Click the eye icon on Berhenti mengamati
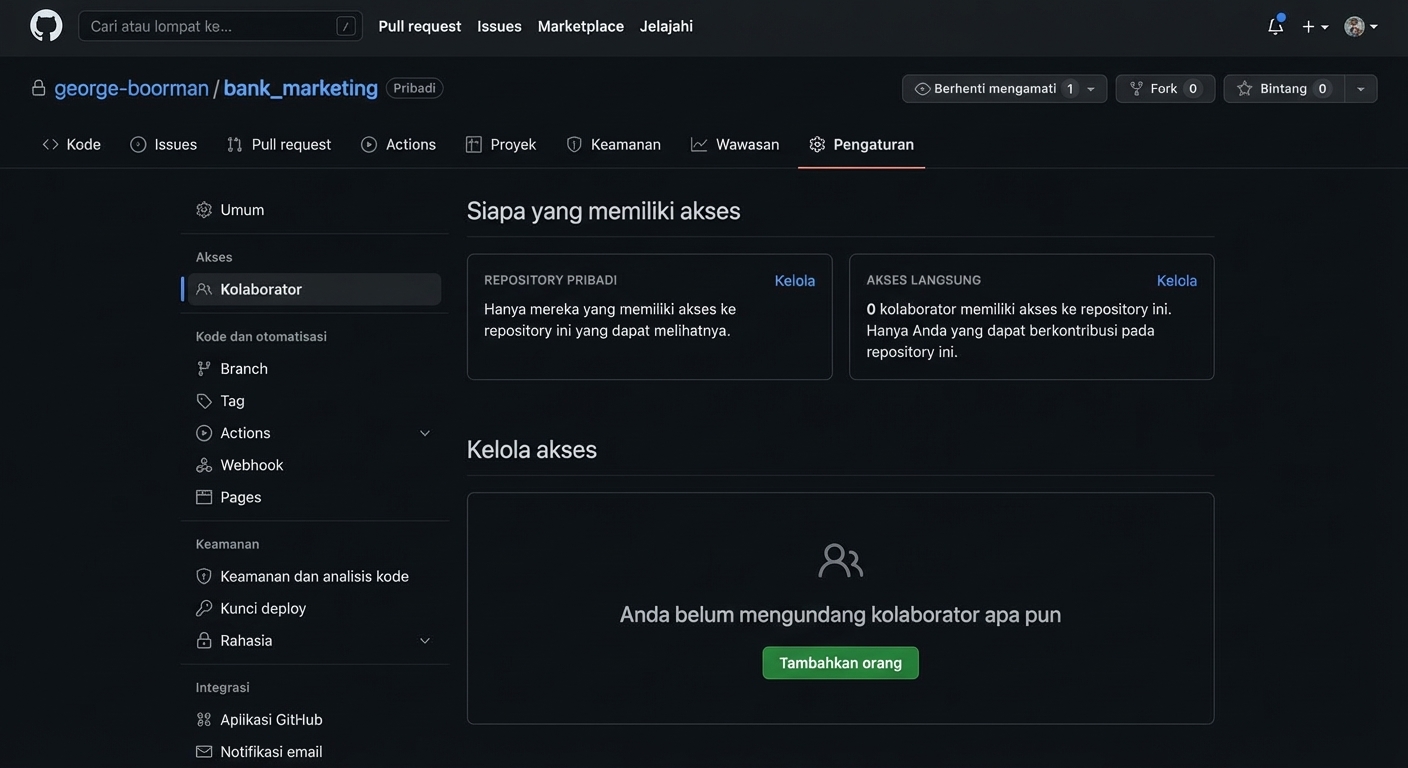The image size is (1408, 768). click(x=922, y=89)
